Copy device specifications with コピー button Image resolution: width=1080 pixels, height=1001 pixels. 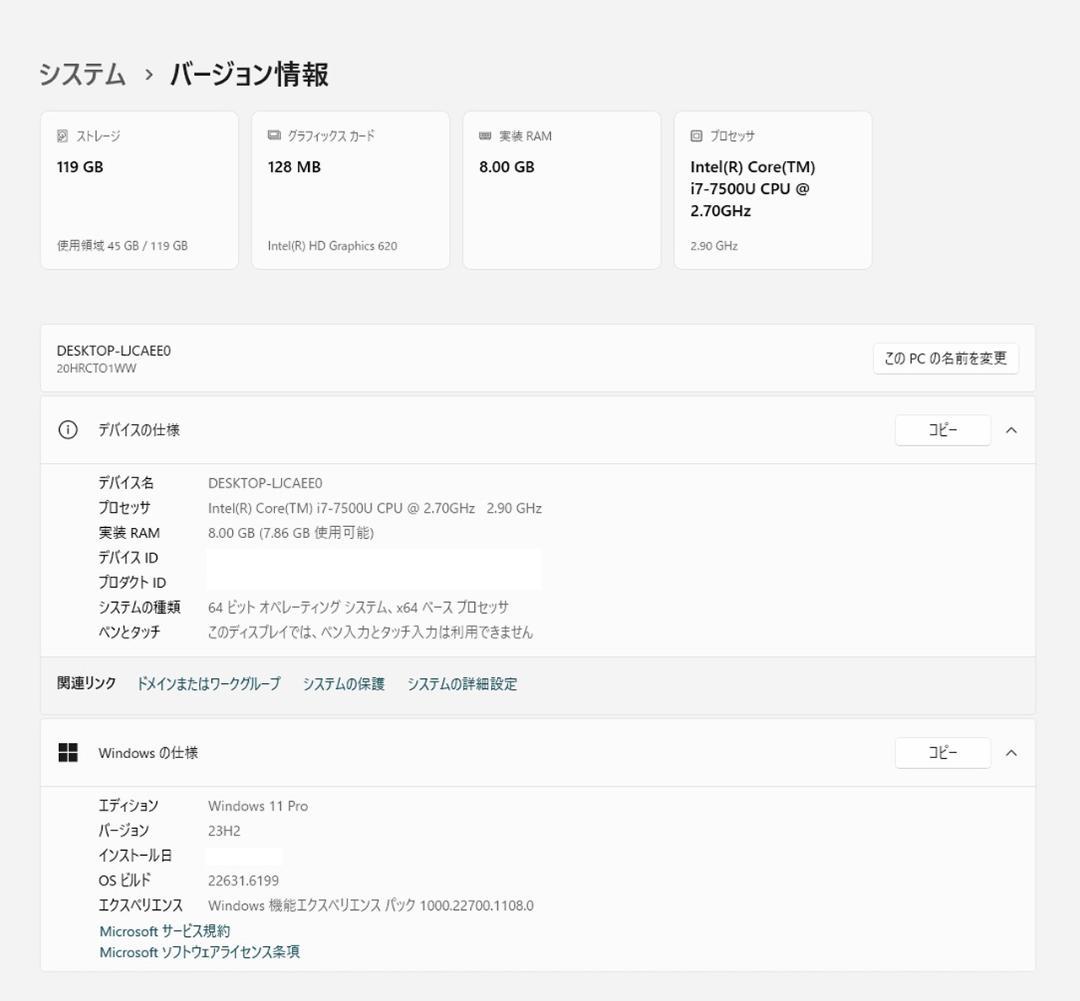pos(942,430)
